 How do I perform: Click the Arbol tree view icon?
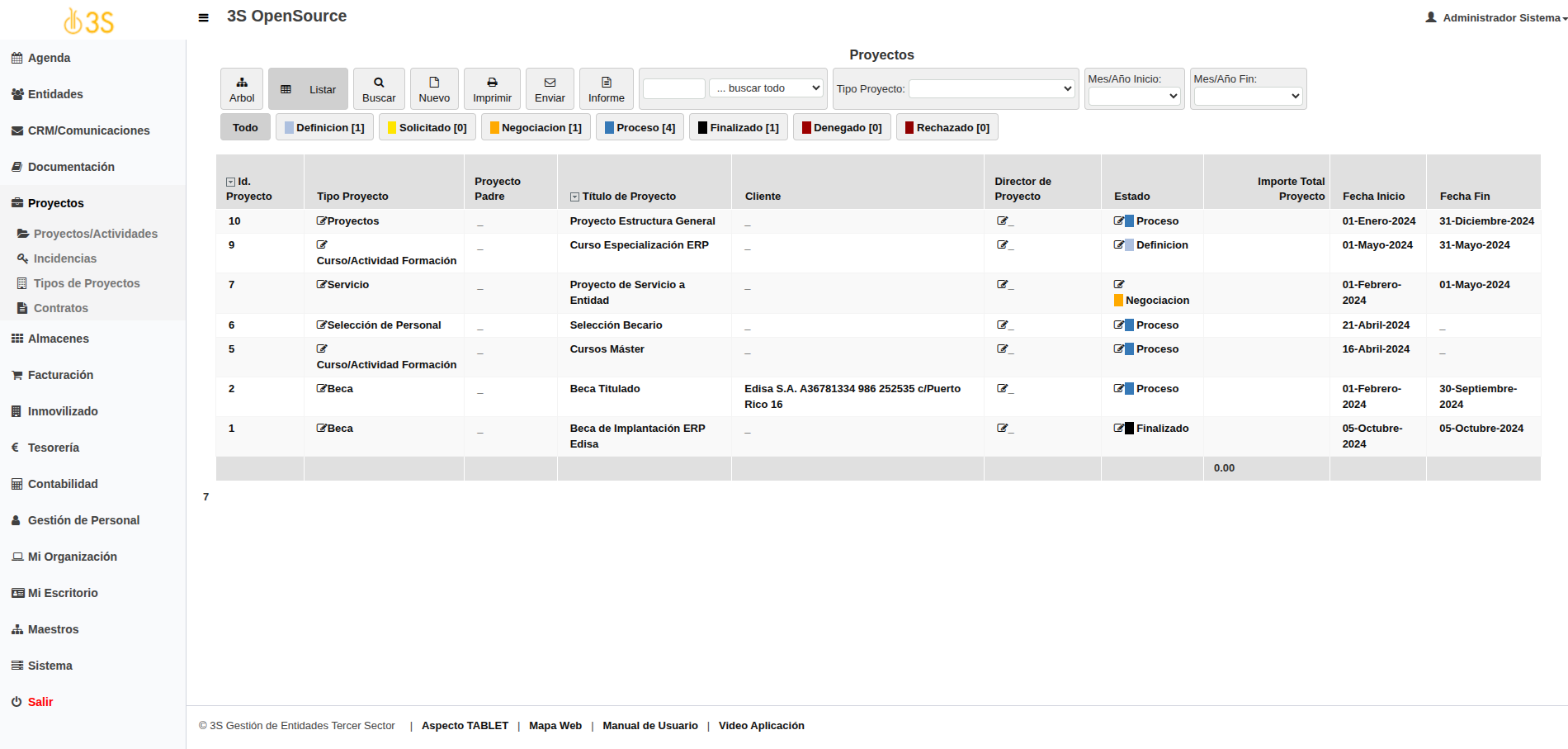242,83
